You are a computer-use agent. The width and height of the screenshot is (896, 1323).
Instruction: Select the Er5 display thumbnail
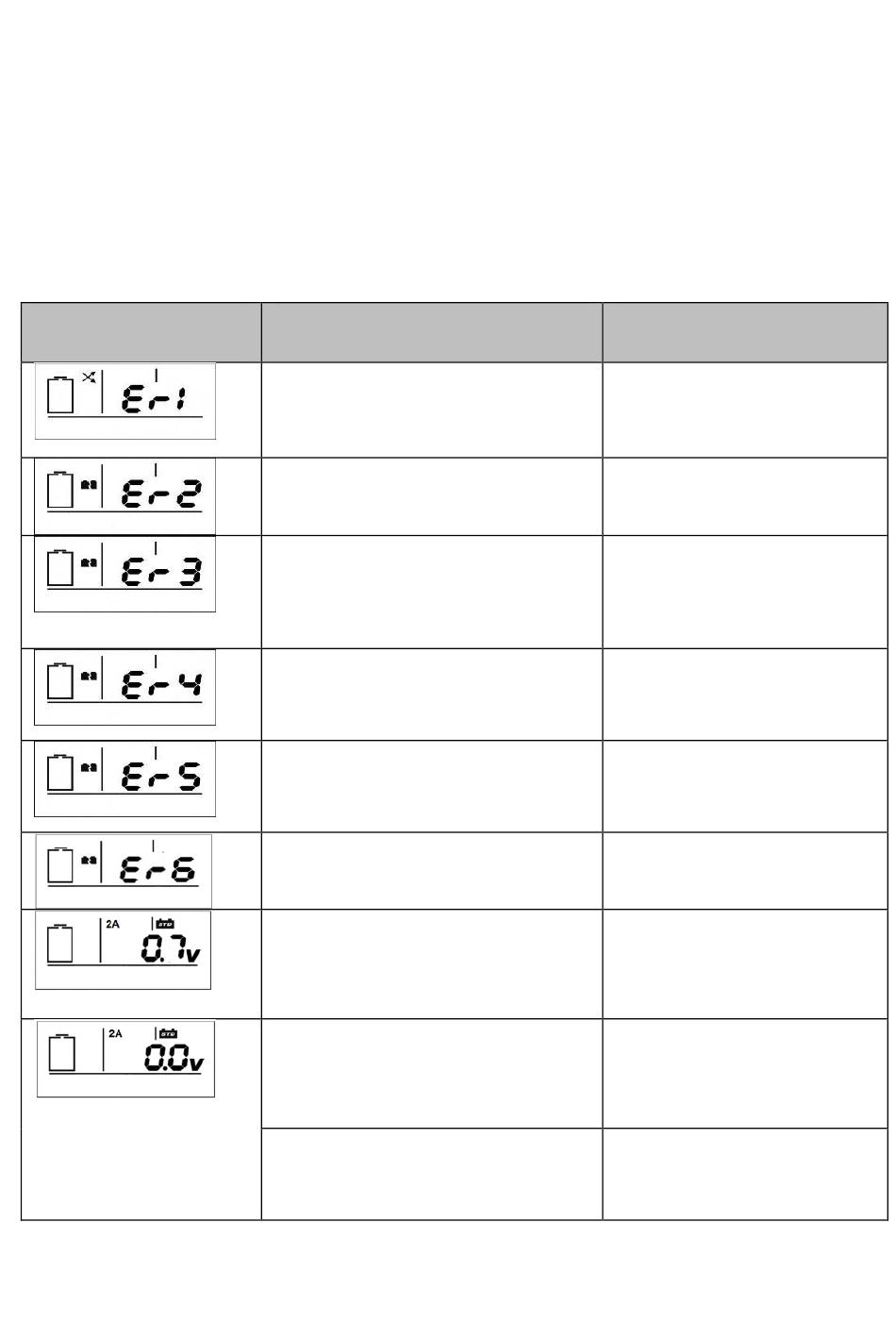[x=124, y=779]
